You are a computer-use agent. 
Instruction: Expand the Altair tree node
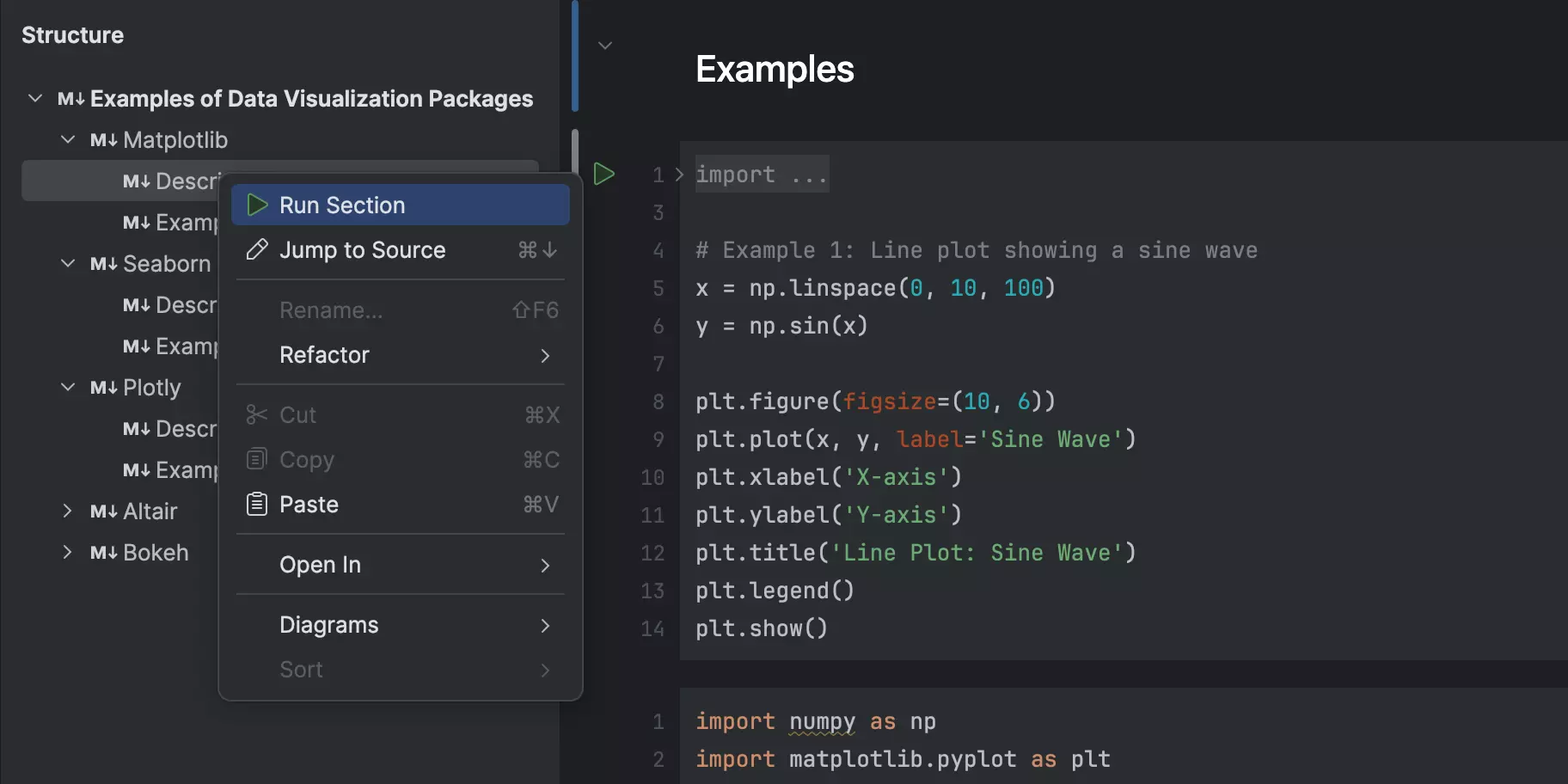click(68, 511)
